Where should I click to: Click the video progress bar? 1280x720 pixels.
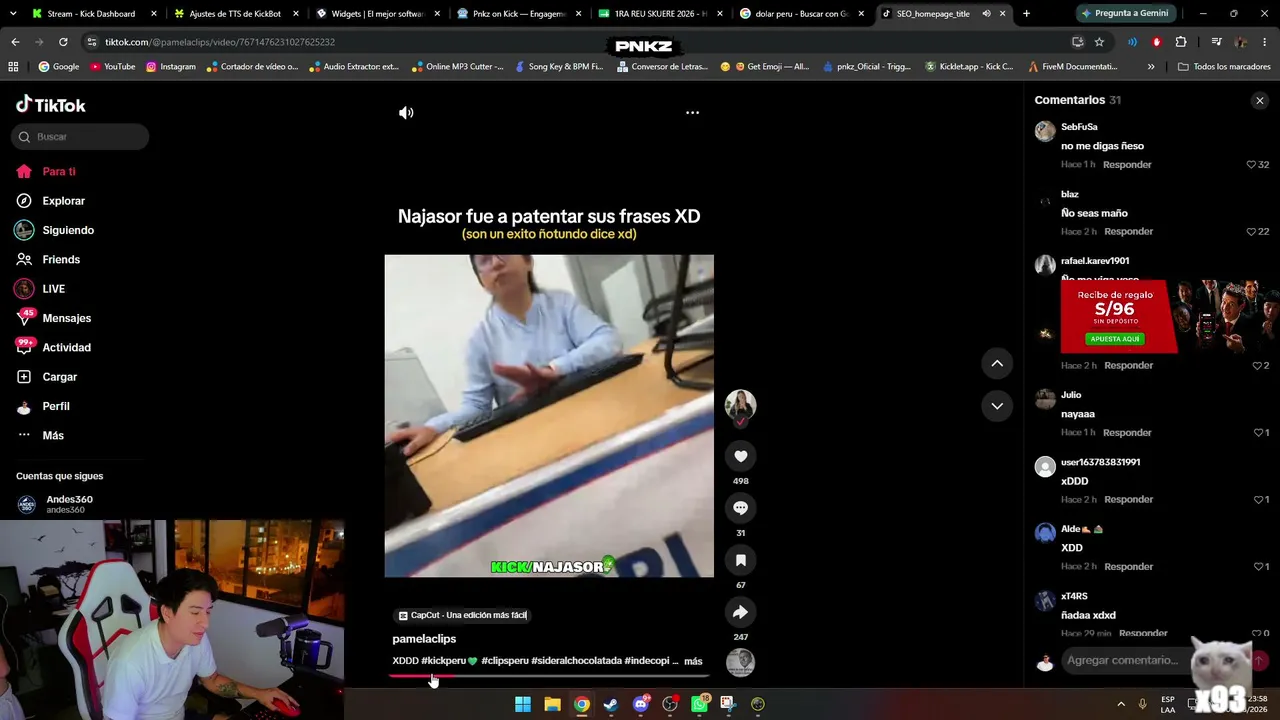coord(549,676)
